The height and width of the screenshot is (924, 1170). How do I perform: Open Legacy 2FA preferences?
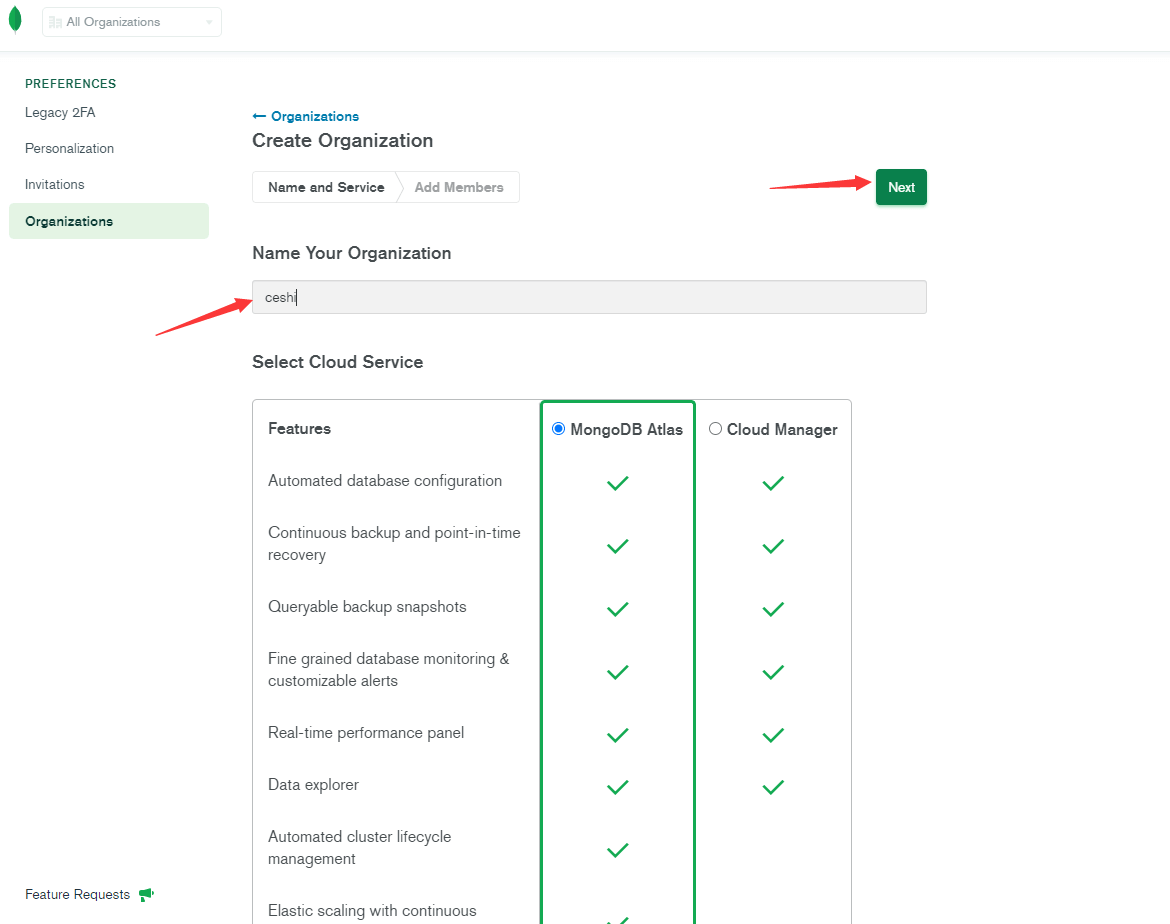point(60,113)
